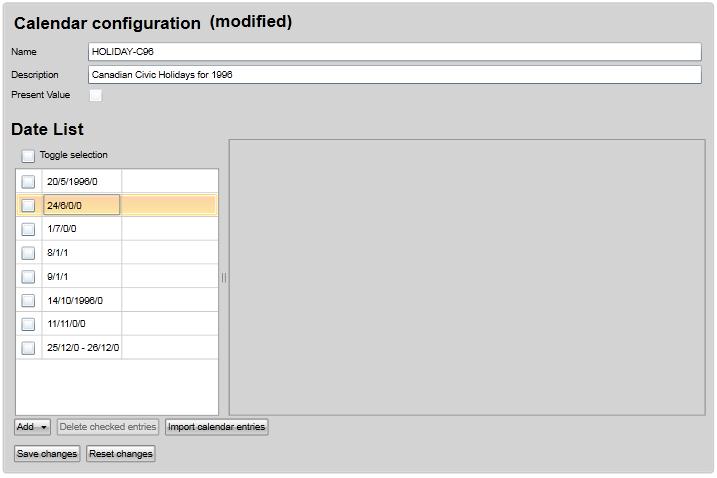The image size is (717, 478).
Task: Save changes to the calendar
Action: 47,454
